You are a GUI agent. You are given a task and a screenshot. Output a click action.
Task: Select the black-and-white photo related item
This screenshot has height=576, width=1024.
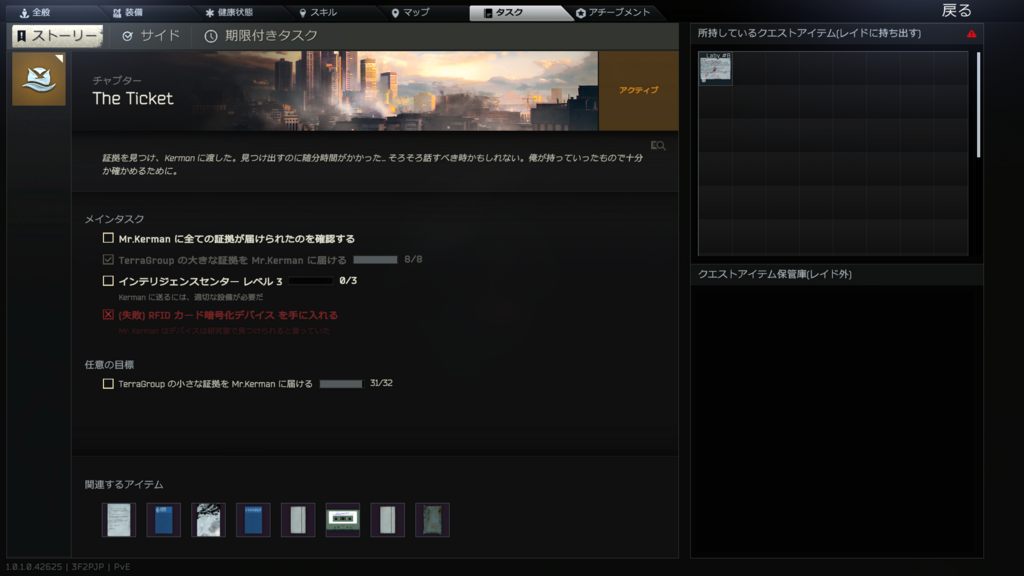pos(208,520)
